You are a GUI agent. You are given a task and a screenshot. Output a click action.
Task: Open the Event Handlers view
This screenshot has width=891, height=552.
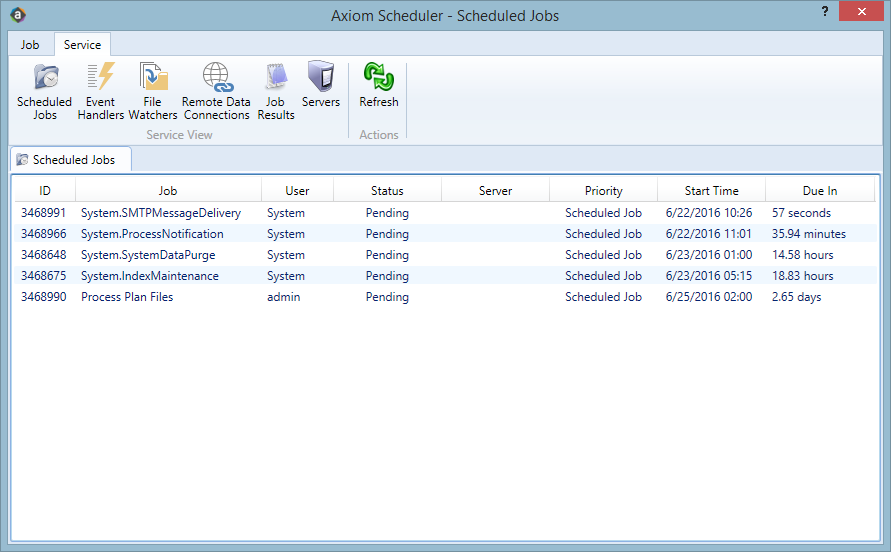(100, 91)
